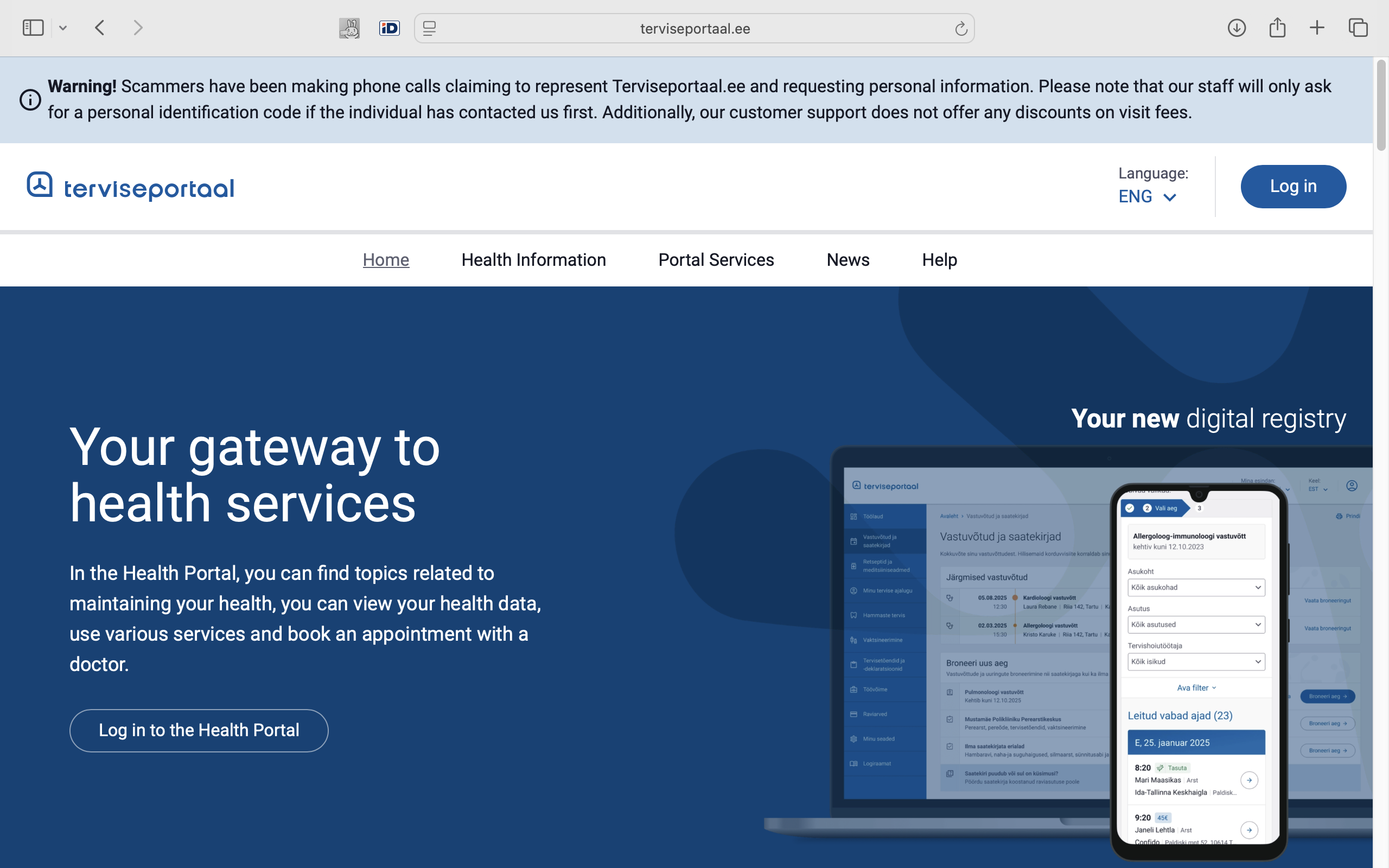The height and width of the screenshot is (868, 1389).
Task: Click the 'Your gateway to health services' heading
Action: click(254, 475)
